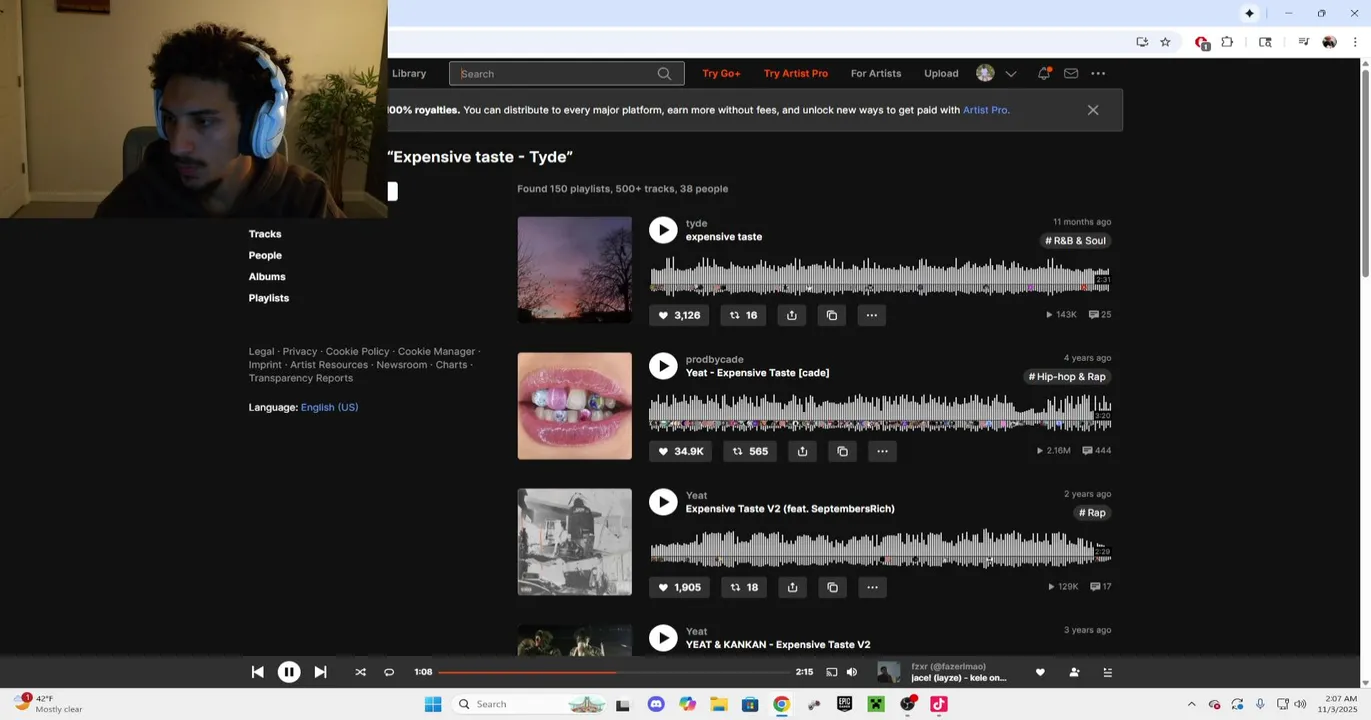The image size is (1371, 720).
Task: Copy link of prodbycade Expensive Taste track
Action: pos(842,451)
